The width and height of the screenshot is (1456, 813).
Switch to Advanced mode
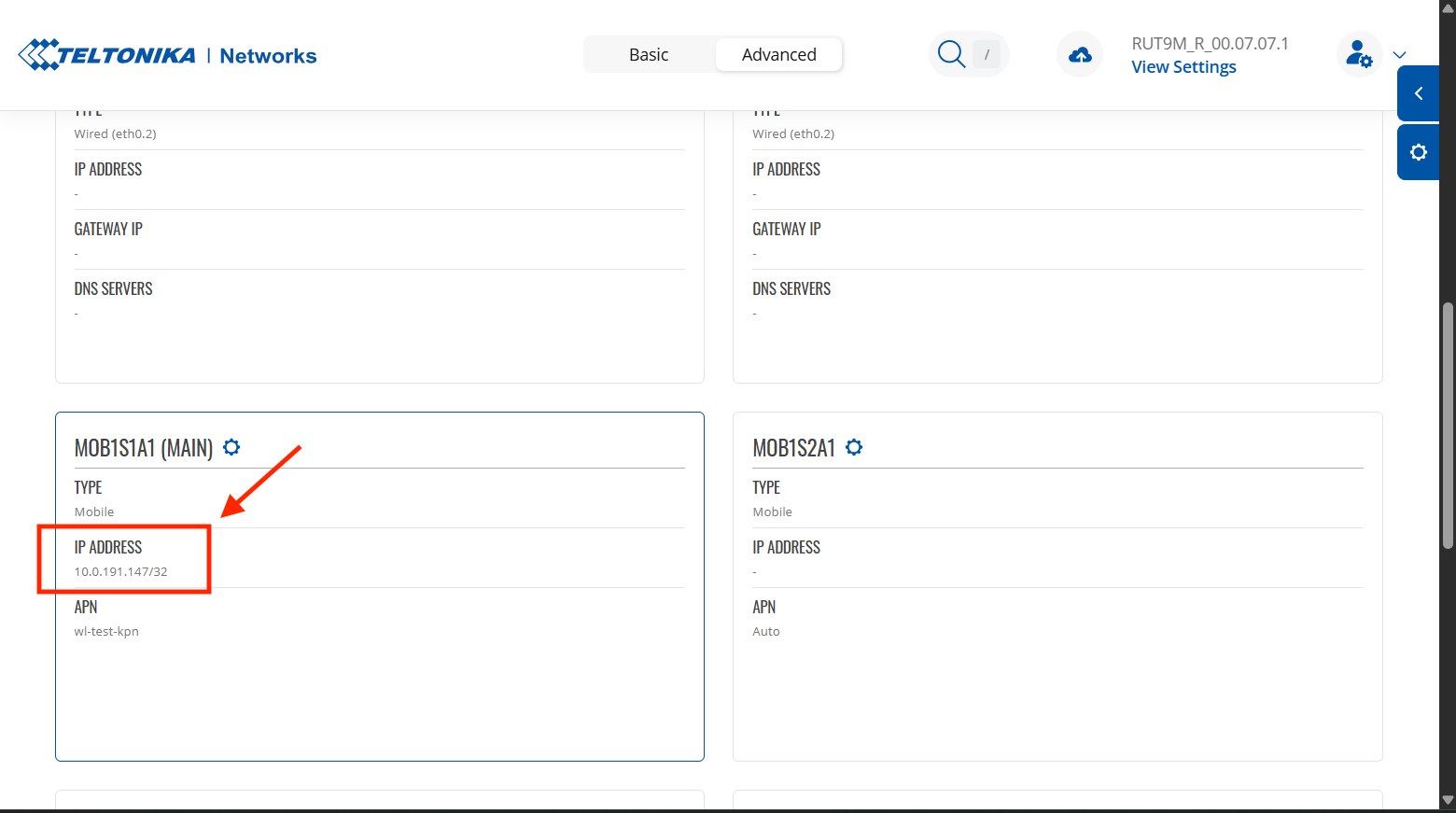tap(778, 55)
